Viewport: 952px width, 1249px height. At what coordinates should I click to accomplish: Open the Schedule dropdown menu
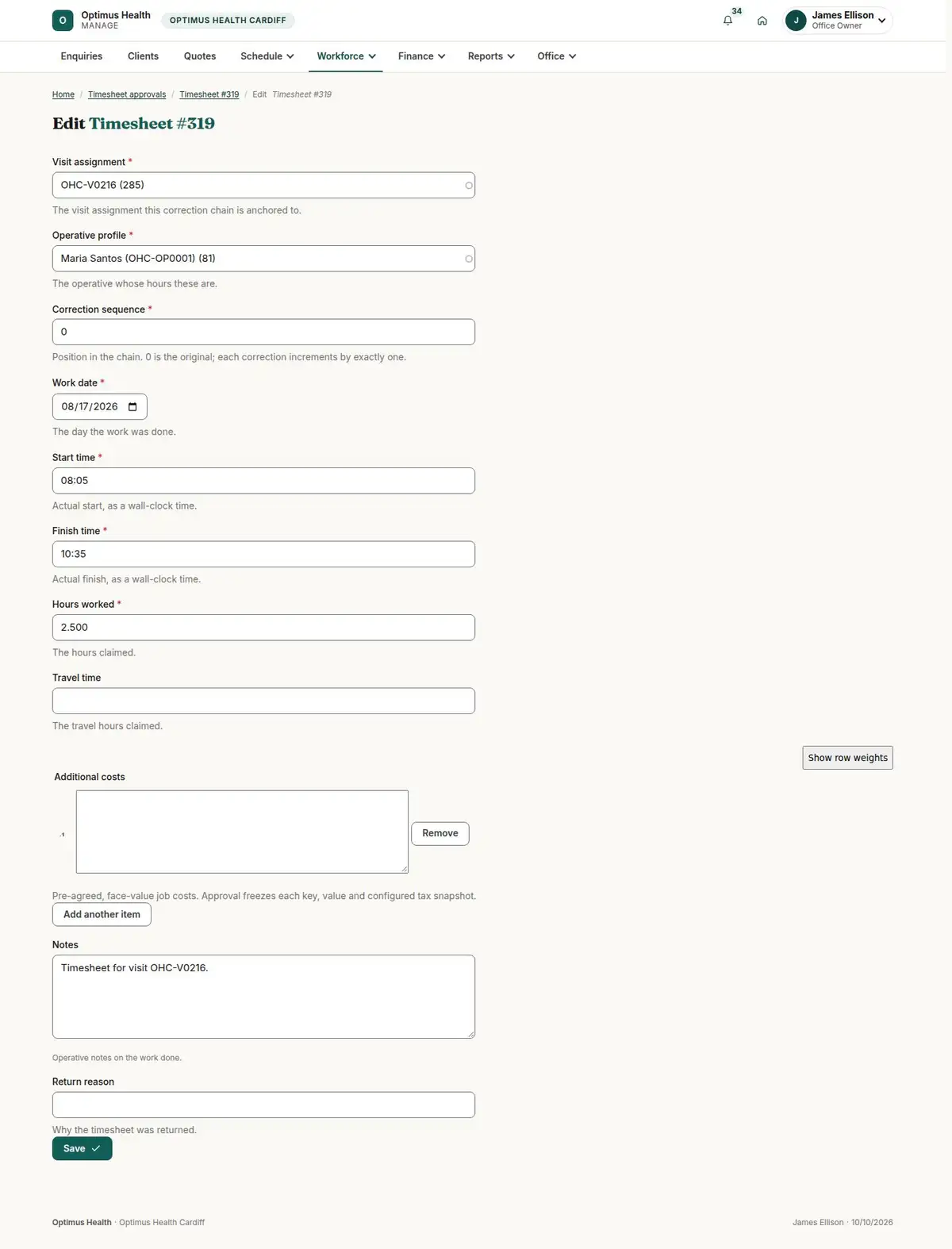(267, 56)
